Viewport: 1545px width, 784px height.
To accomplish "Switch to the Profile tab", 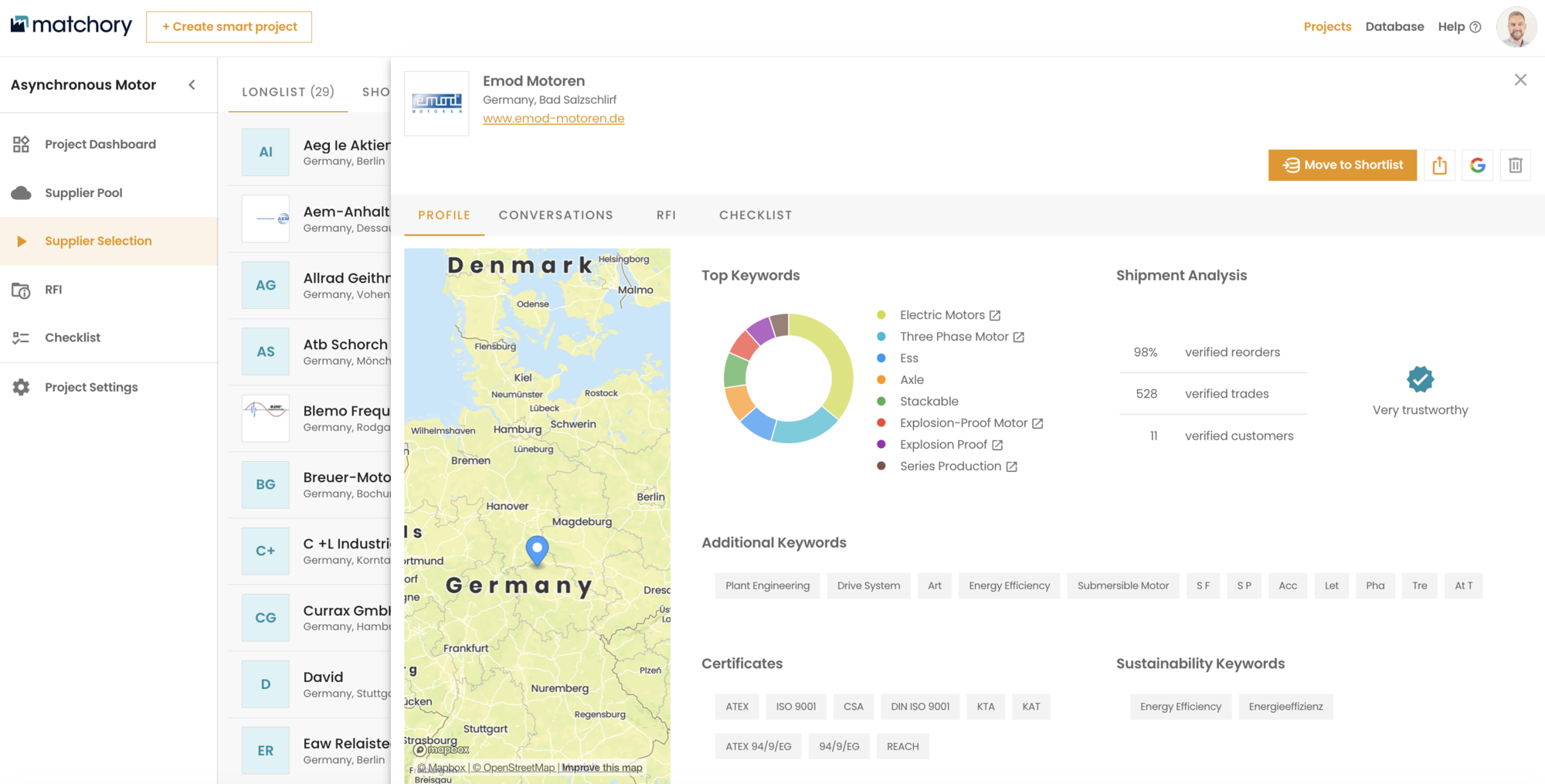I will 444,216.
